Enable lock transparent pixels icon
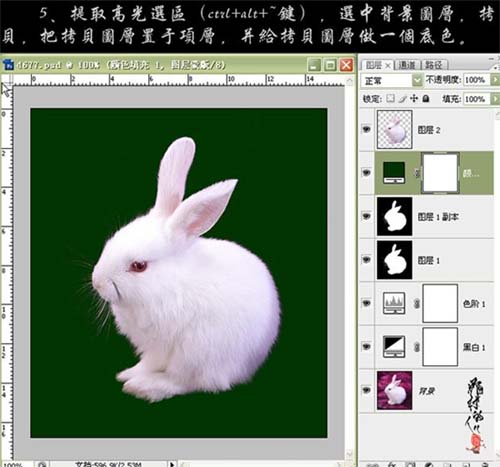 pos(390,99)
